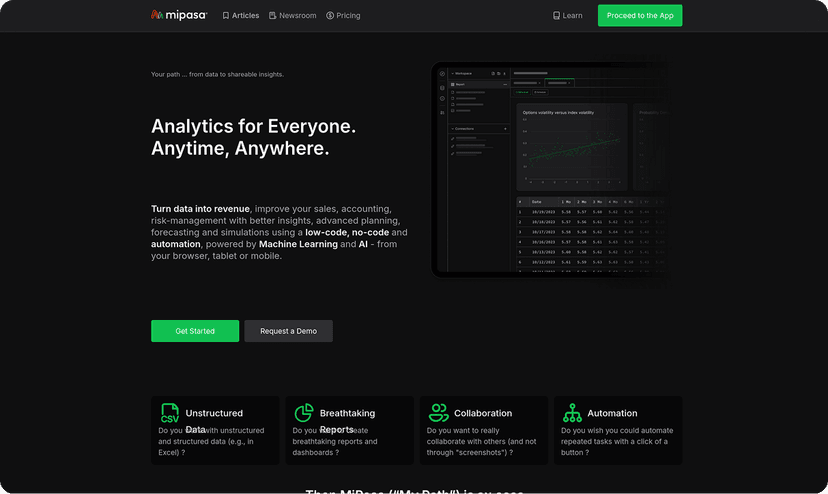The image size is (828, 494).
Task: Click the Options volatility scatter chart
Action: 572,152
